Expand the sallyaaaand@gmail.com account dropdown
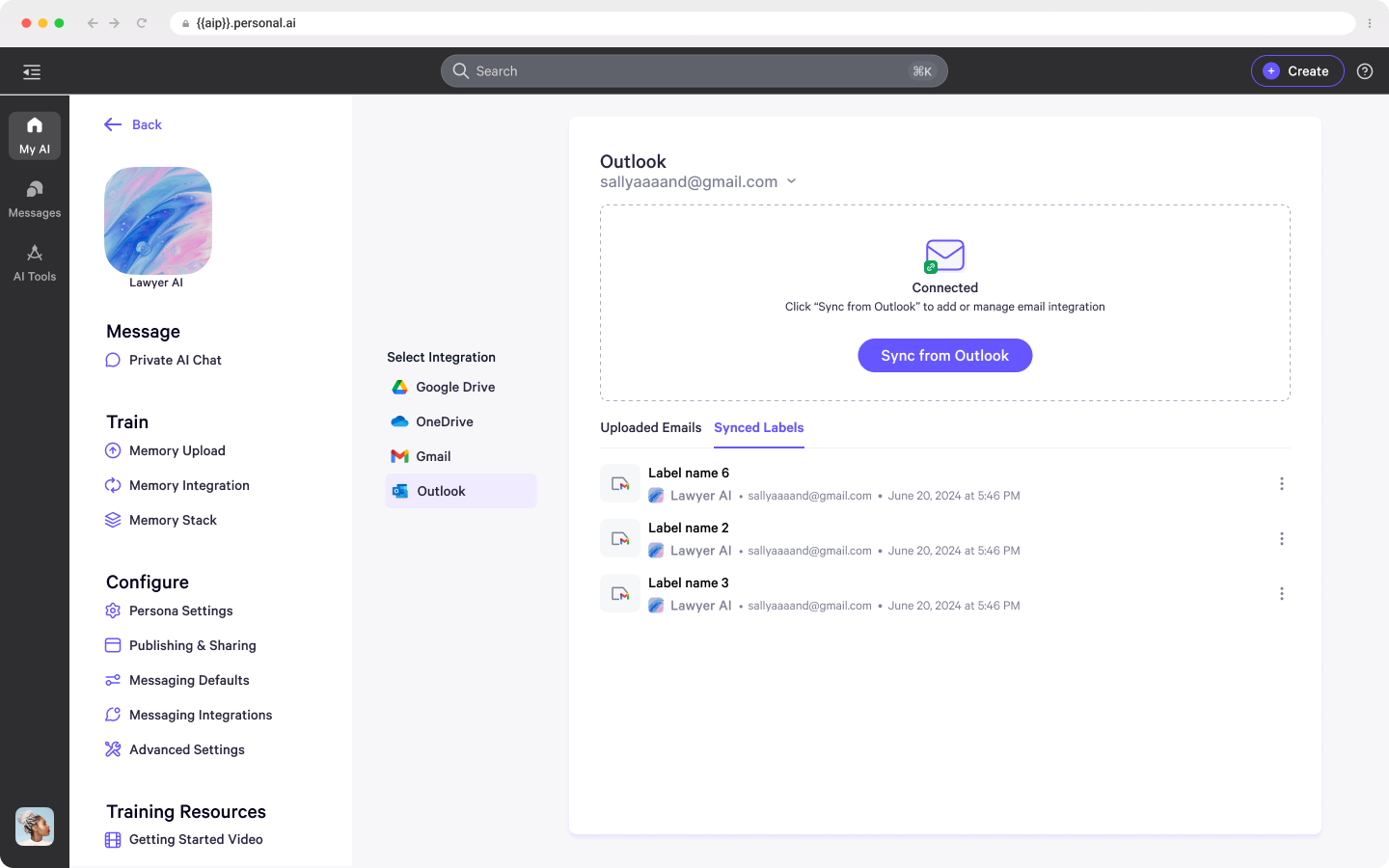This screenshot has height=868, width=1389. (792, 181)
